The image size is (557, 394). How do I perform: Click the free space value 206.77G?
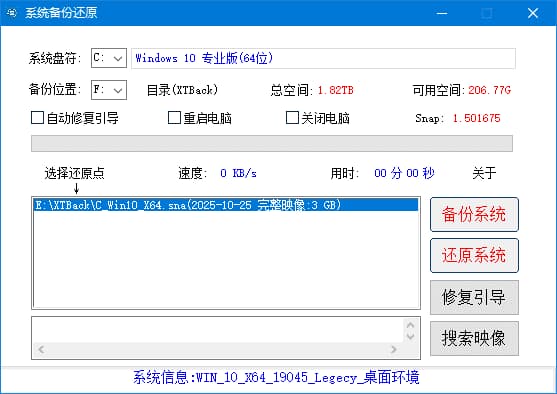pyautogui.click(x=489, y=90)
